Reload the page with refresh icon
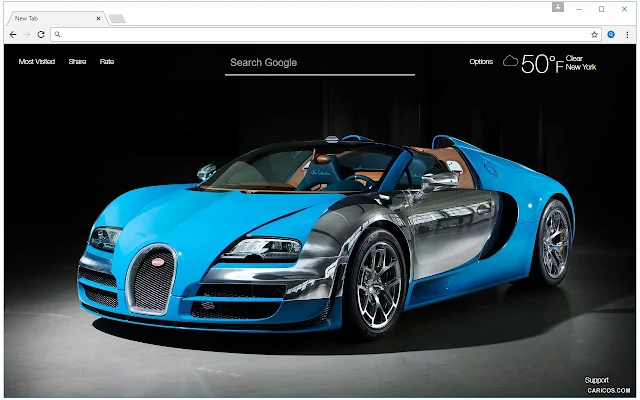 tap(41, 35)
